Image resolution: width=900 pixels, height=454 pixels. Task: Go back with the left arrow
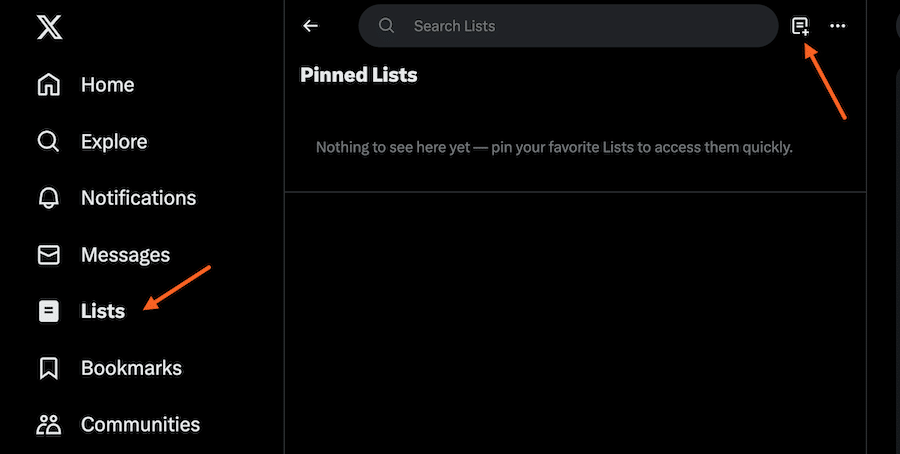311,26
